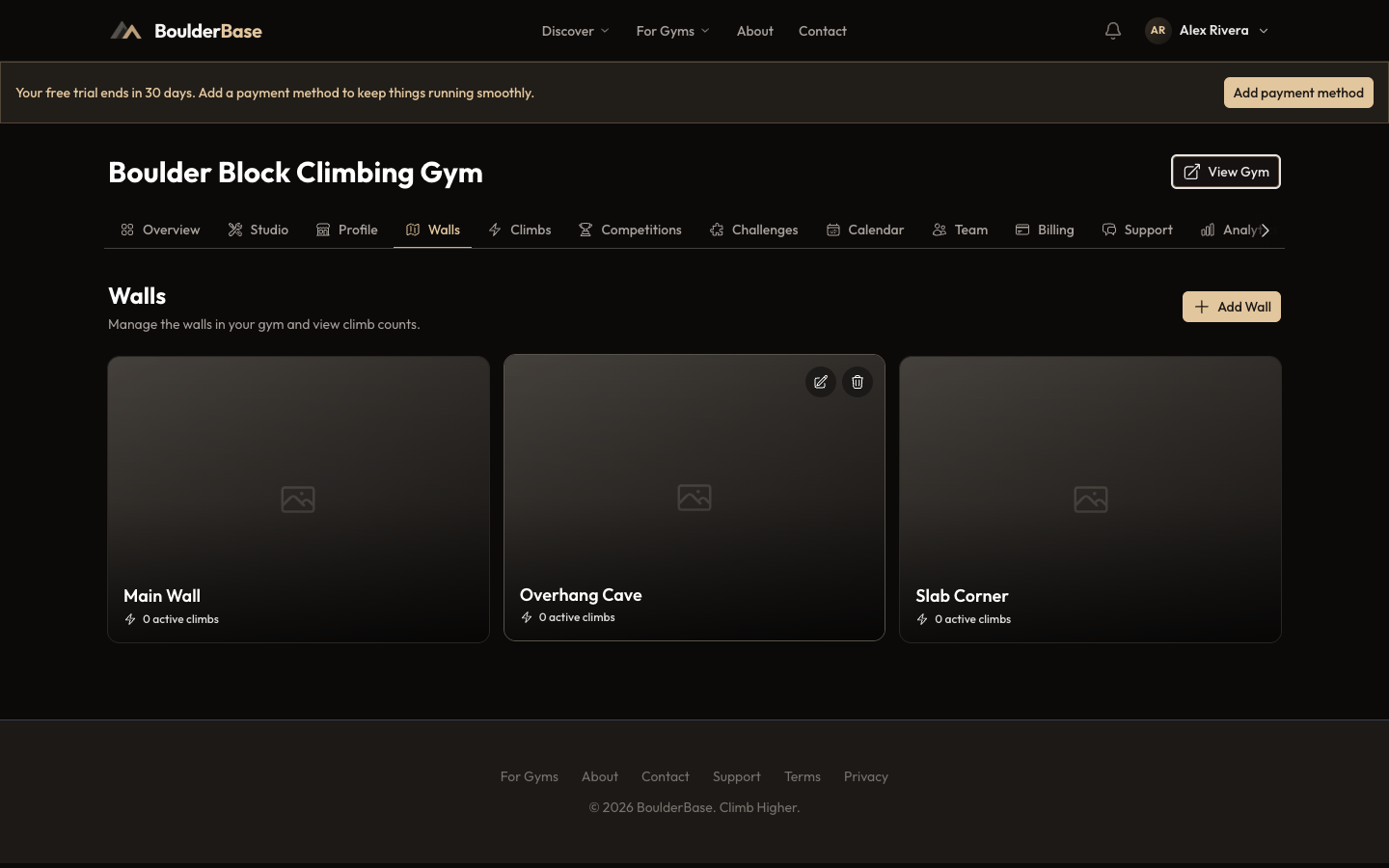Switch to the Studio tab
This screenshot has height=868, width=1389.
259,230
